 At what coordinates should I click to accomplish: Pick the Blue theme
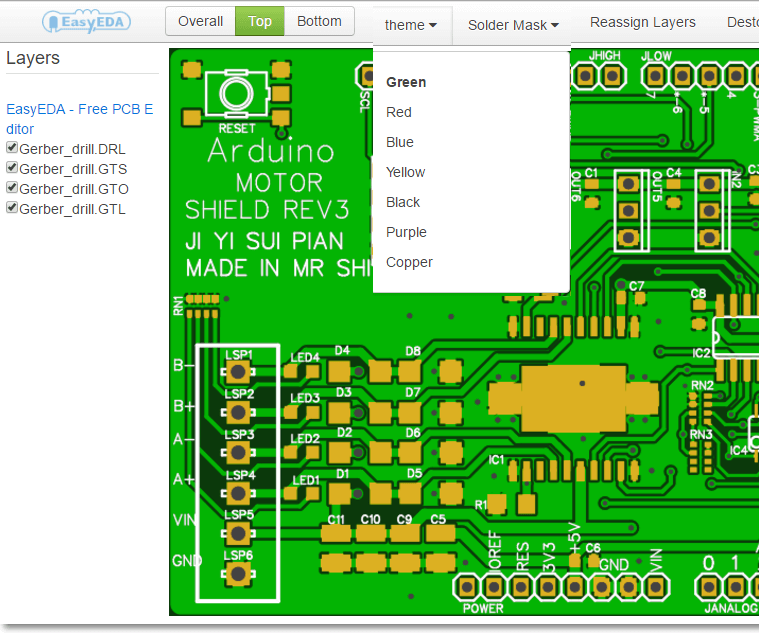pyautogui.click(x=400, y=142)
